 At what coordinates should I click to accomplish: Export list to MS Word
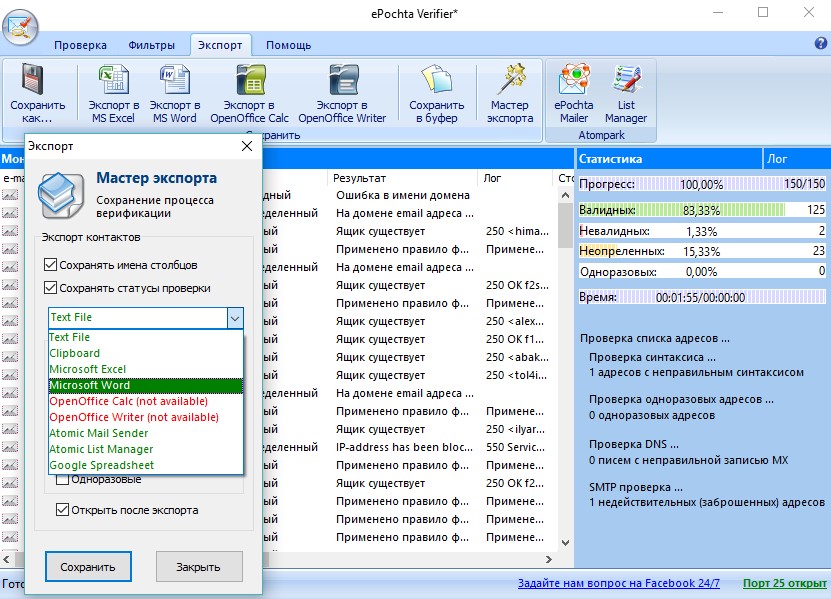coord(174,94)
